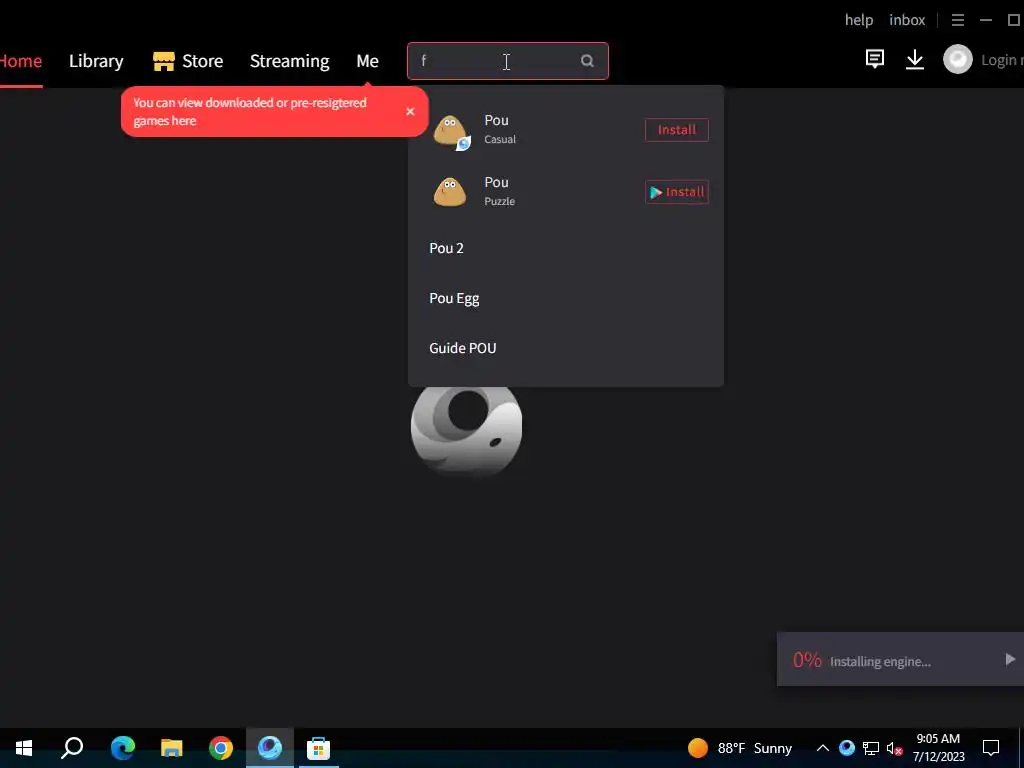1024x768 pixels.
Task: Open network status tray icon
Action: tap(871, 748)
